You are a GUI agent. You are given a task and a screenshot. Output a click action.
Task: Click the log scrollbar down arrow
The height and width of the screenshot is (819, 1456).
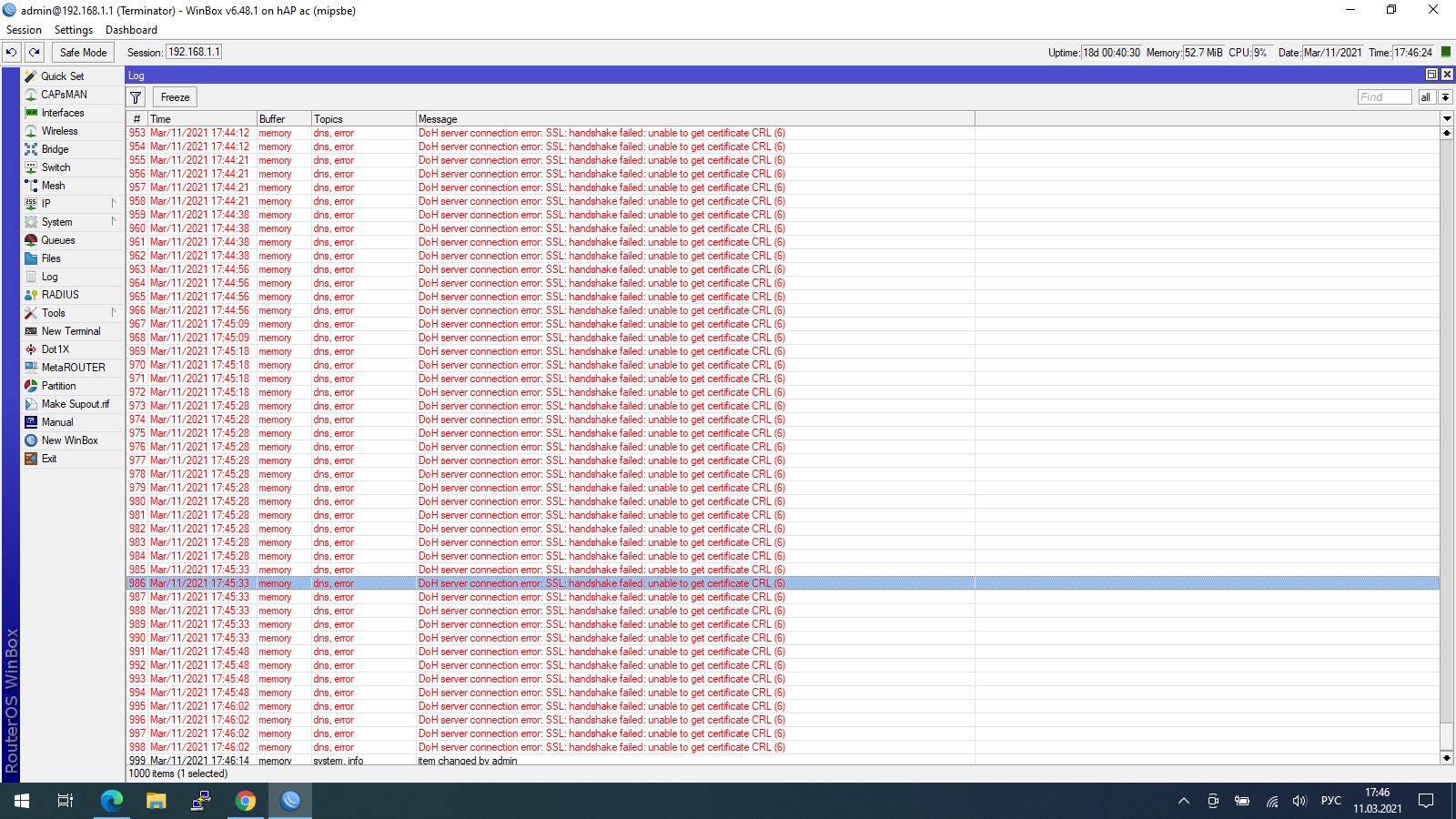coord(1447,757)
